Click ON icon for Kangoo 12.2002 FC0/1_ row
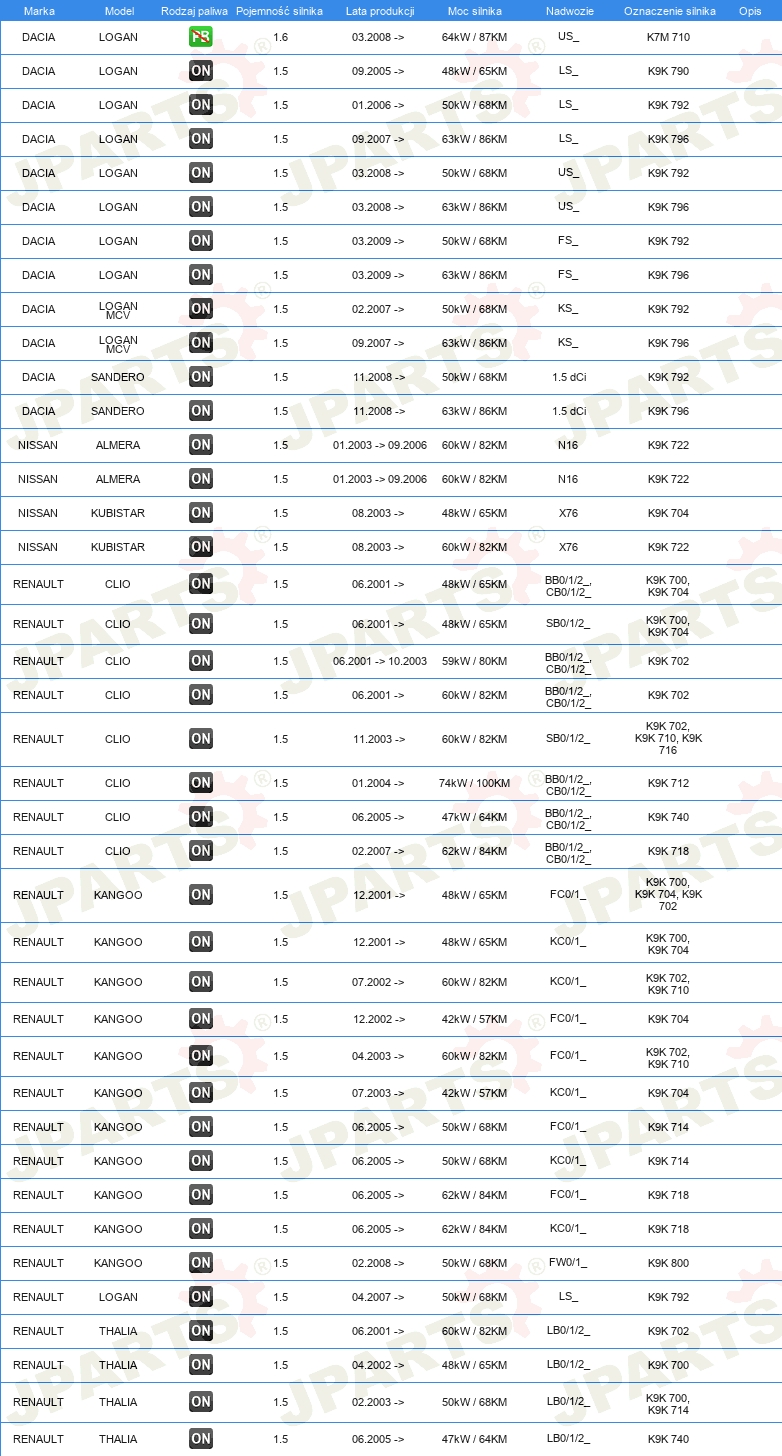Image resolution: width=782 pixels, height=1456 pixels. (x=201, y=1019)
